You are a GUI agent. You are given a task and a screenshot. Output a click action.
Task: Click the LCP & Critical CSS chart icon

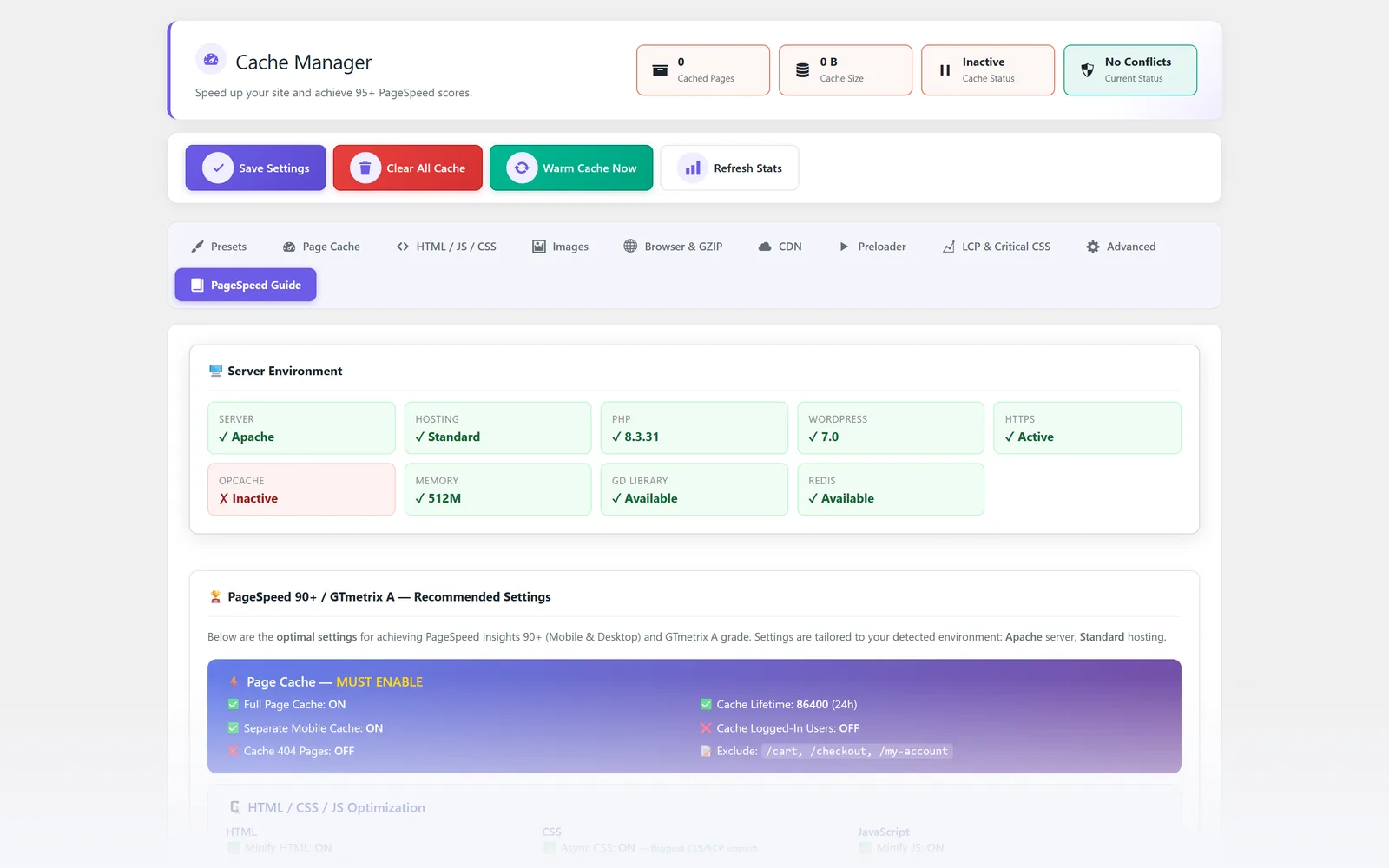tap(949, 247)
